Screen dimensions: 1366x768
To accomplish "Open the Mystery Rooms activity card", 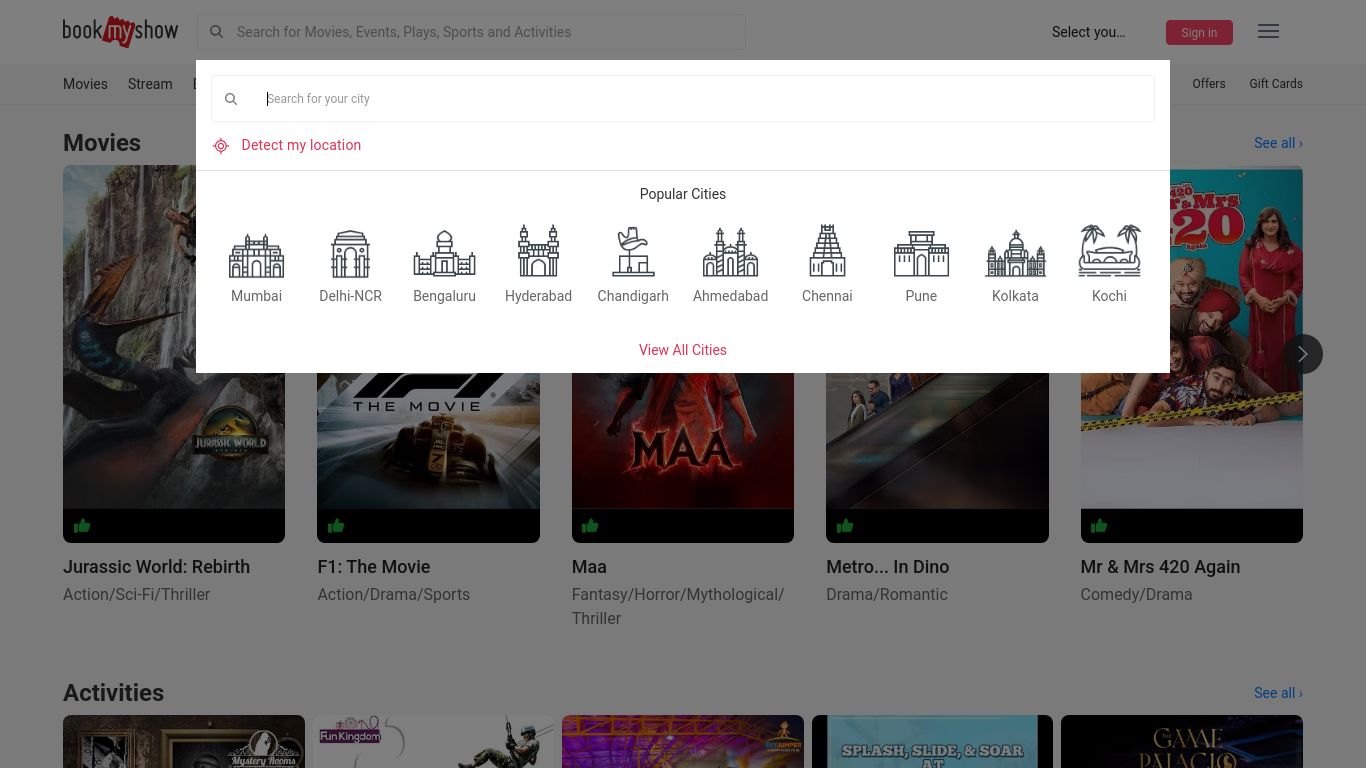I will click(x=184, y=741).
